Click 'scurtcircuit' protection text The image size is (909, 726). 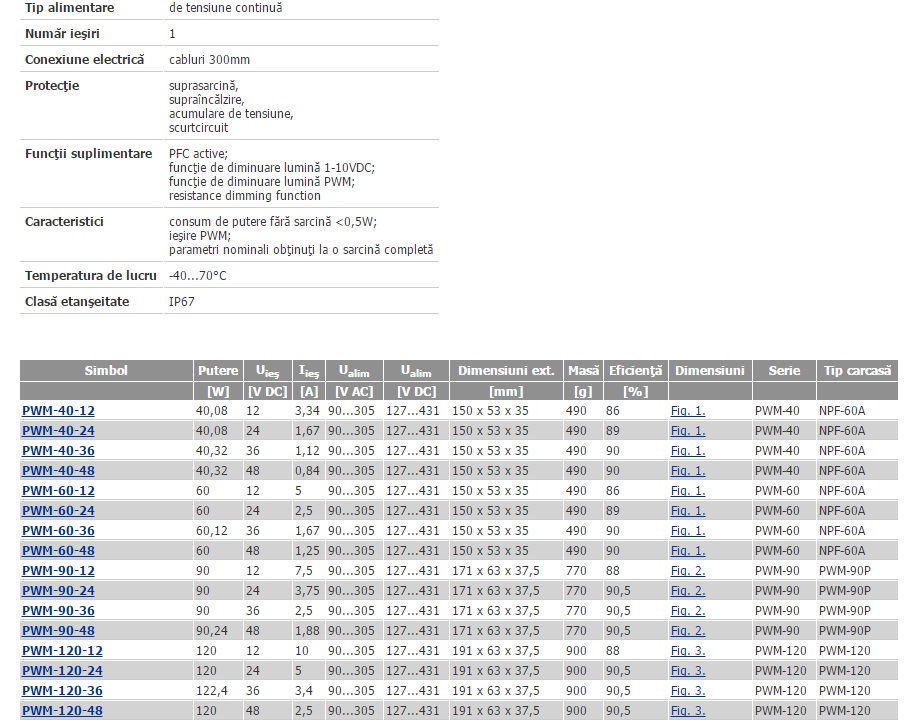pyautogui.click(x=198, y=128)
